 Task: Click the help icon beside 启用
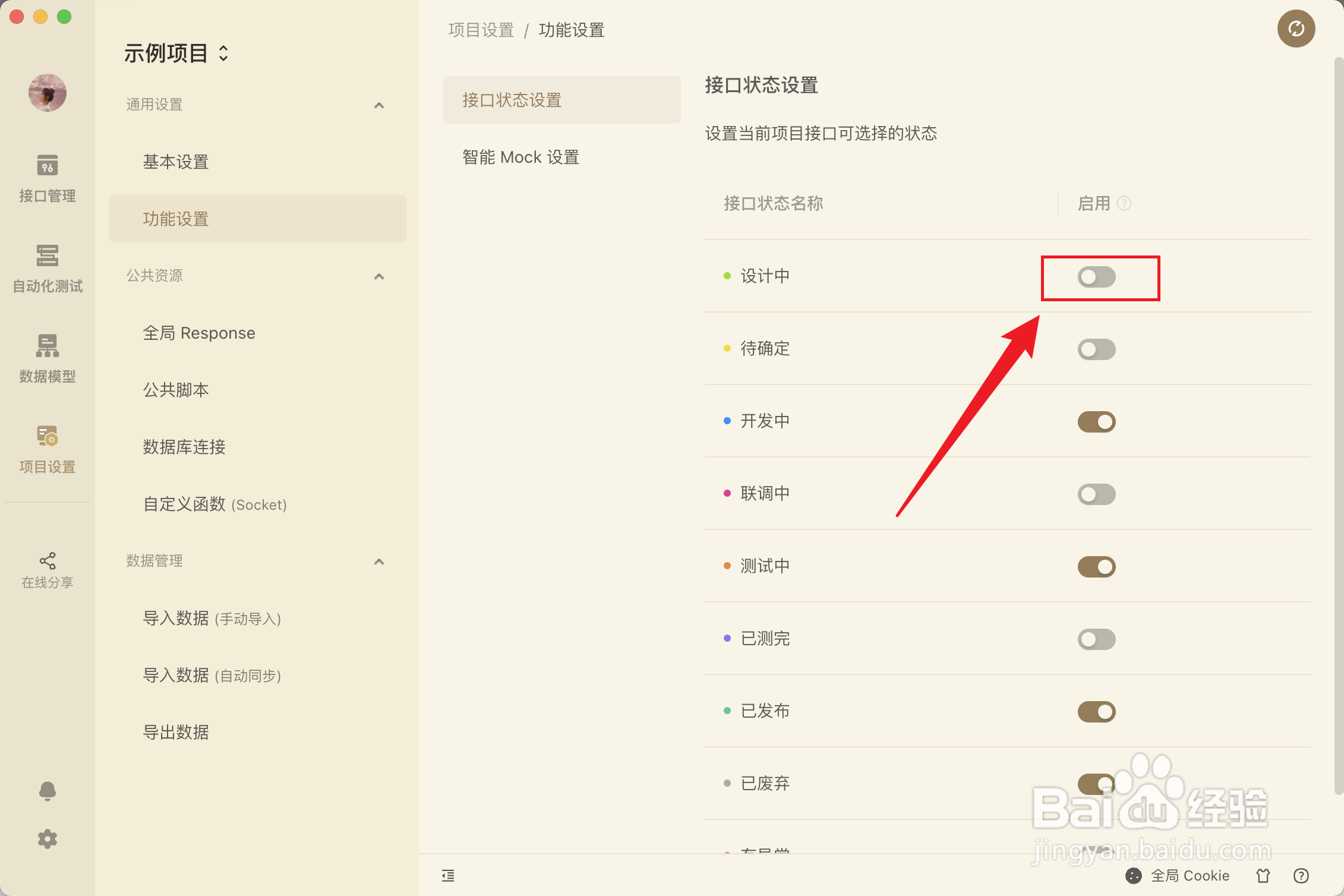pos(1124,204)
